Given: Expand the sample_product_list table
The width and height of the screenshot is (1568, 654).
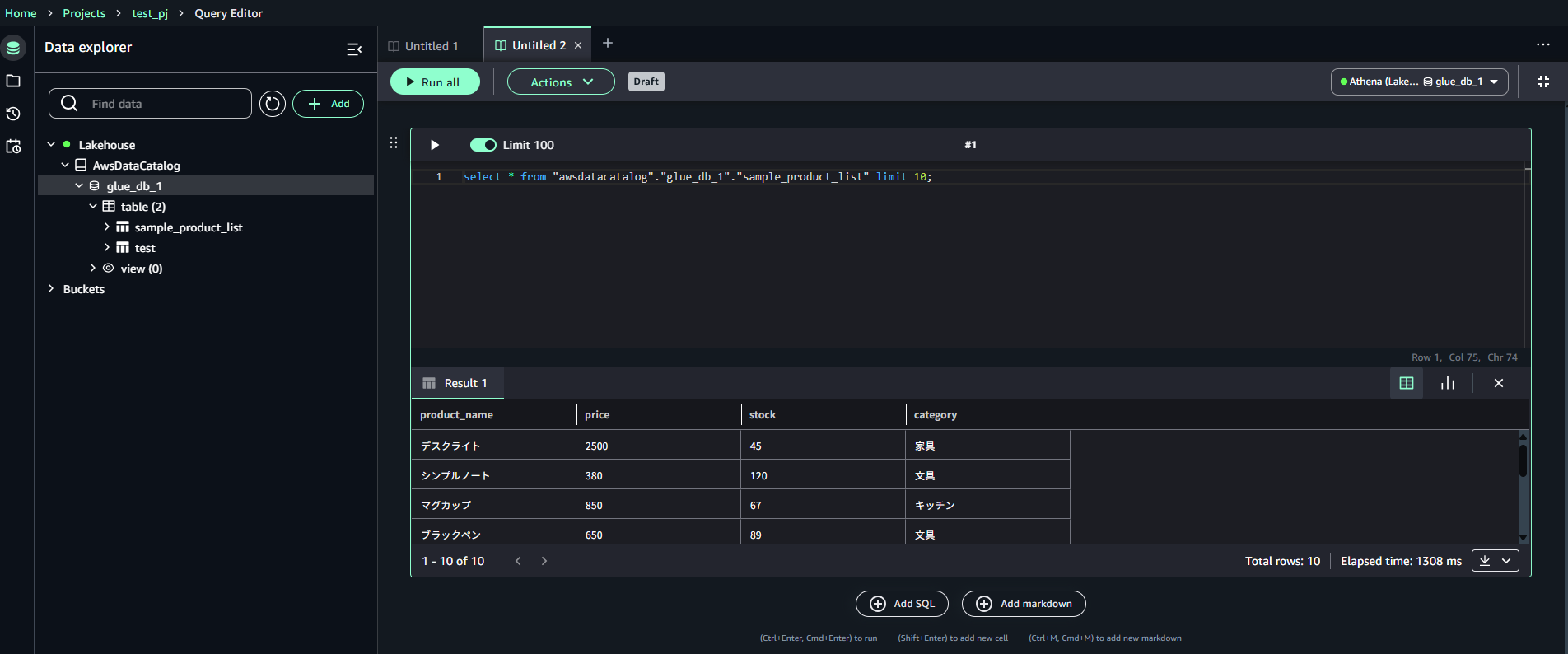Looking at the screenshot, I should tap(107, 227).
